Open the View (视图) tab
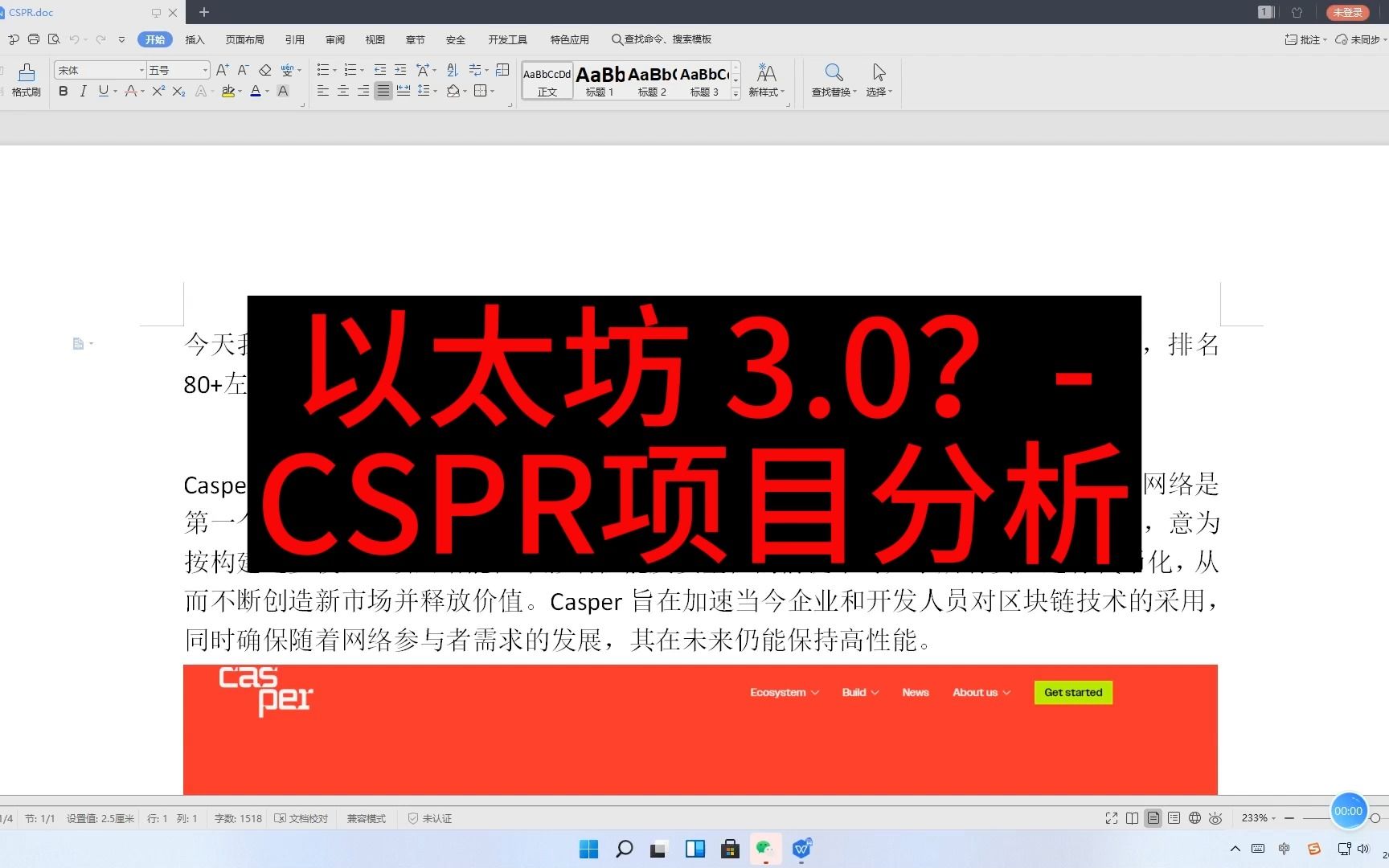 [x=375, y=39]
